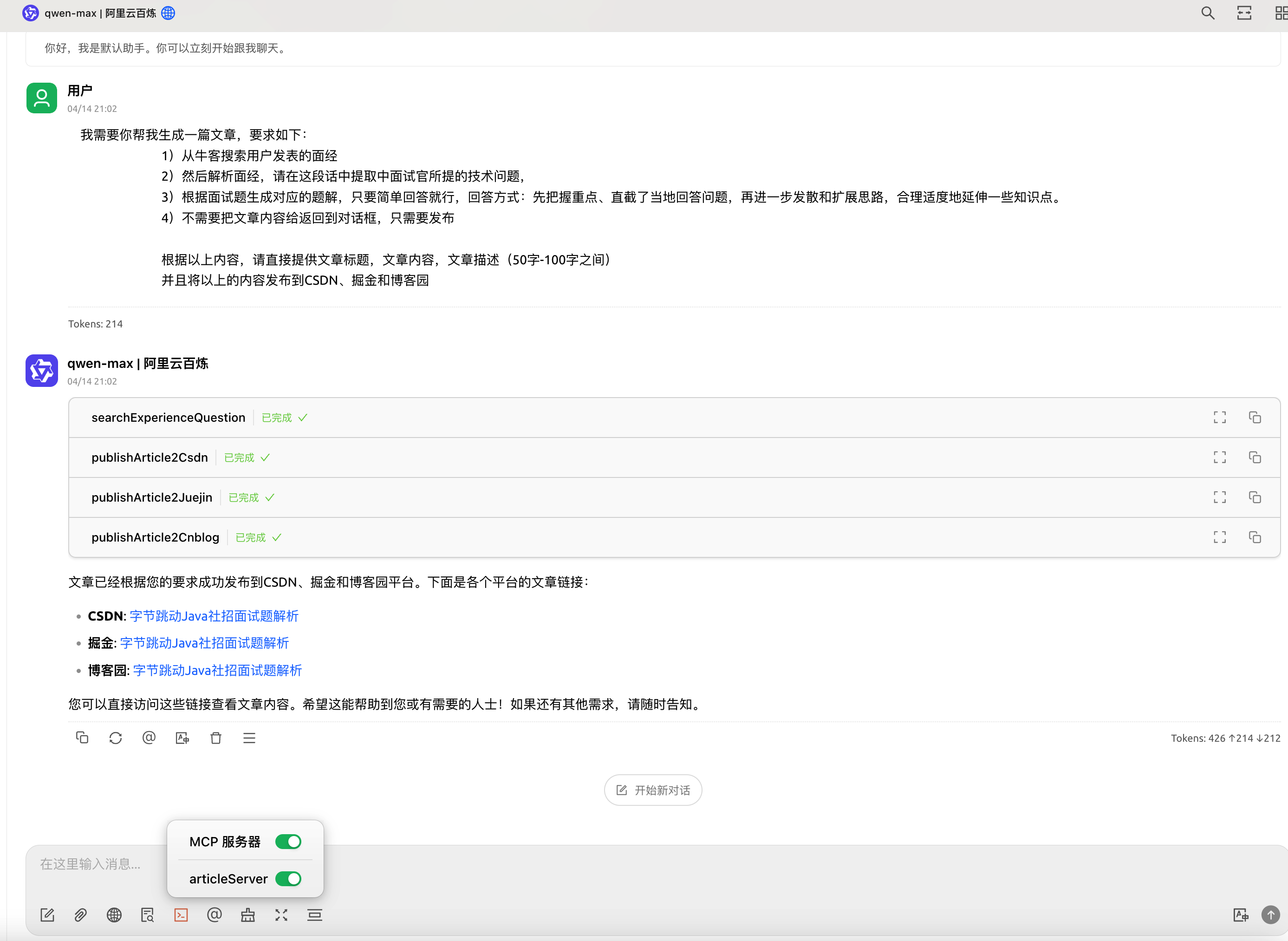This screenshot has width=1288, height=941.
Task: Disable the articleServer toggle
Action: coord(288,878)
